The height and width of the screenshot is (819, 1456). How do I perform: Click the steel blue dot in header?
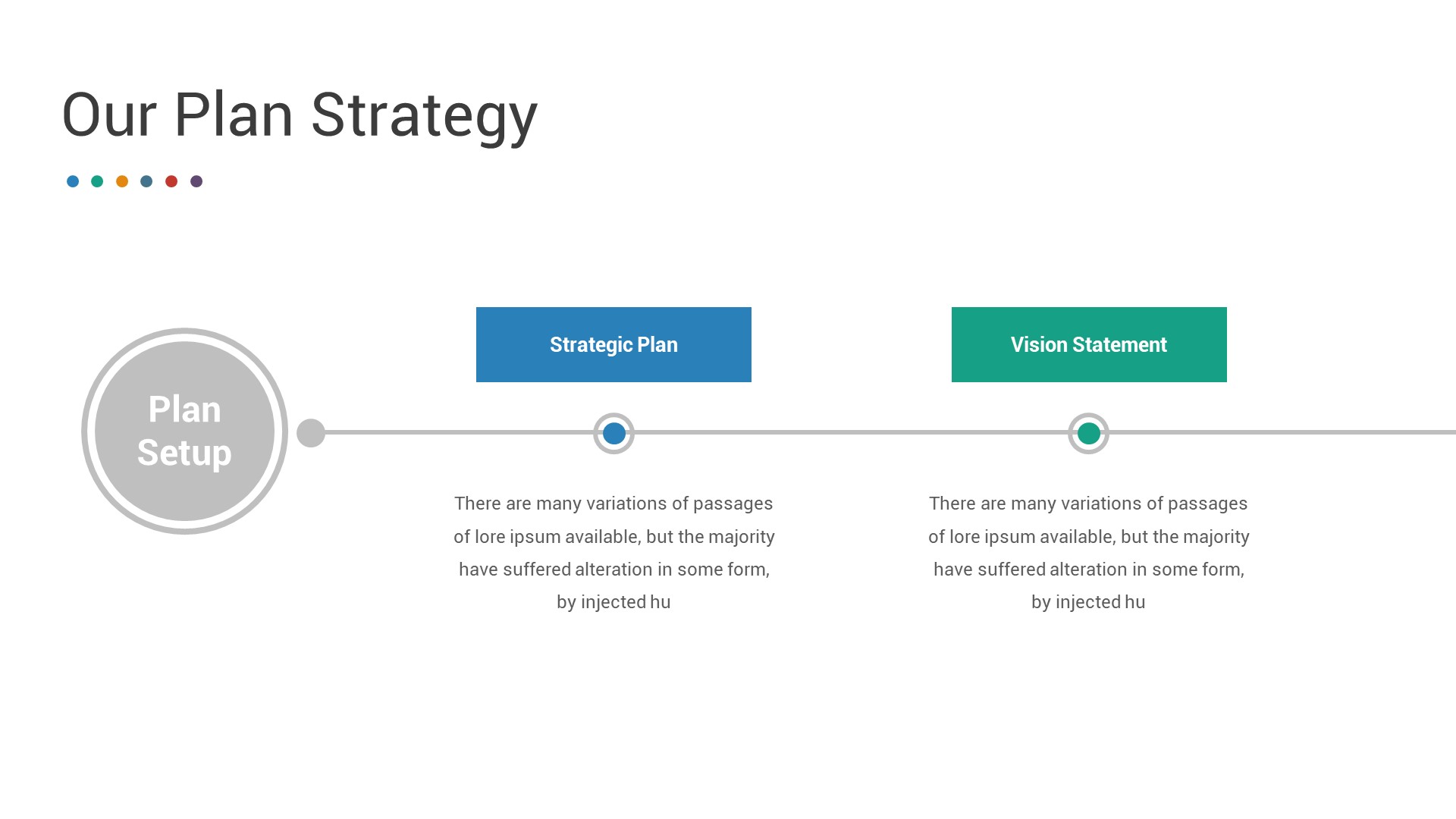click(x=148, y=181)
